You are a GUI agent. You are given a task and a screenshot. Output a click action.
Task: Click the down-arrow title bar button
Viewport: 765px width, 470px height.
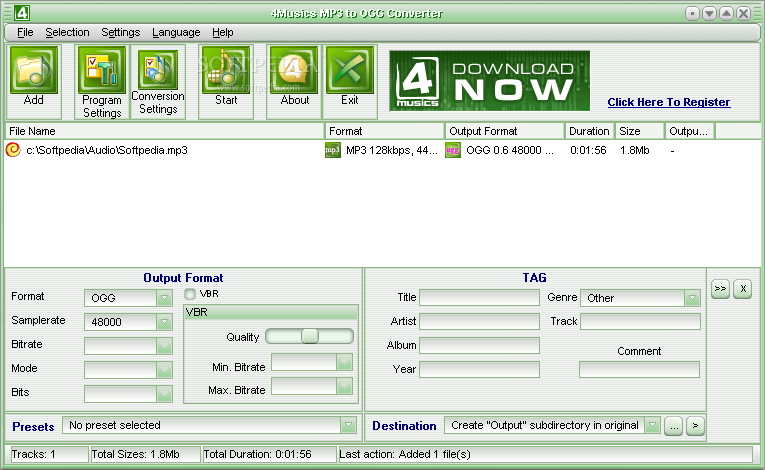pos(709,14)
